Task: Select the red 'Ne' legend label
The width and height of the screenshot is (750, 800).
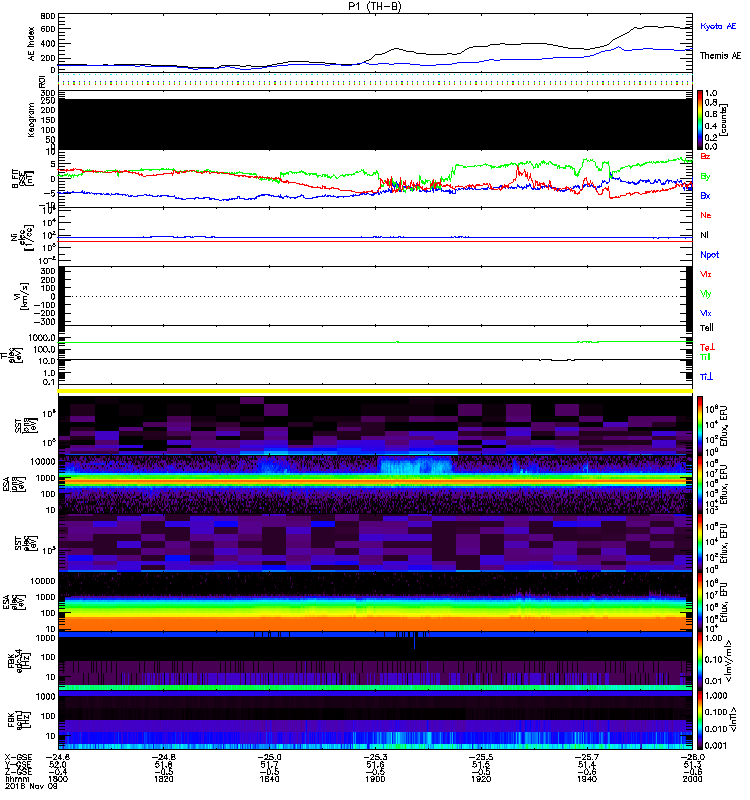Action: point(706,215)
